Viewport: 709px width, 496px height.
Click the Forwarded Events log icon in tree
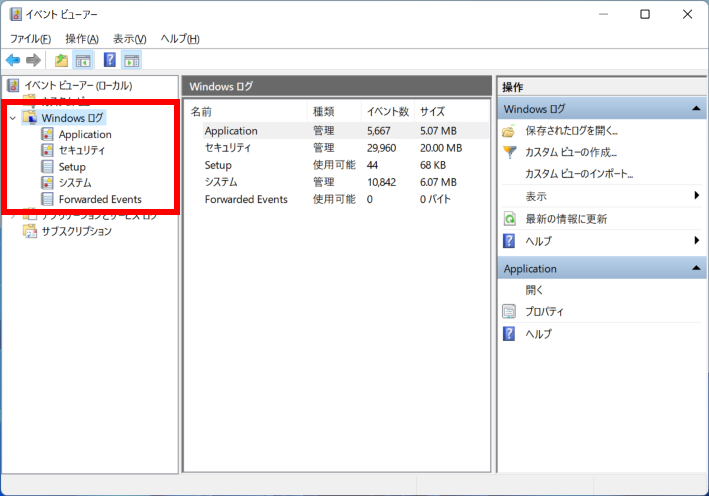coord(47,199)
